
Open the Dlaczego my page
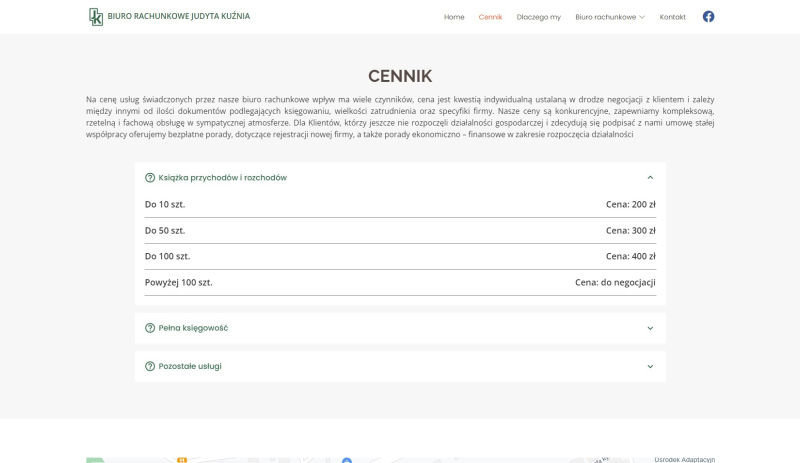coord(538,17)
